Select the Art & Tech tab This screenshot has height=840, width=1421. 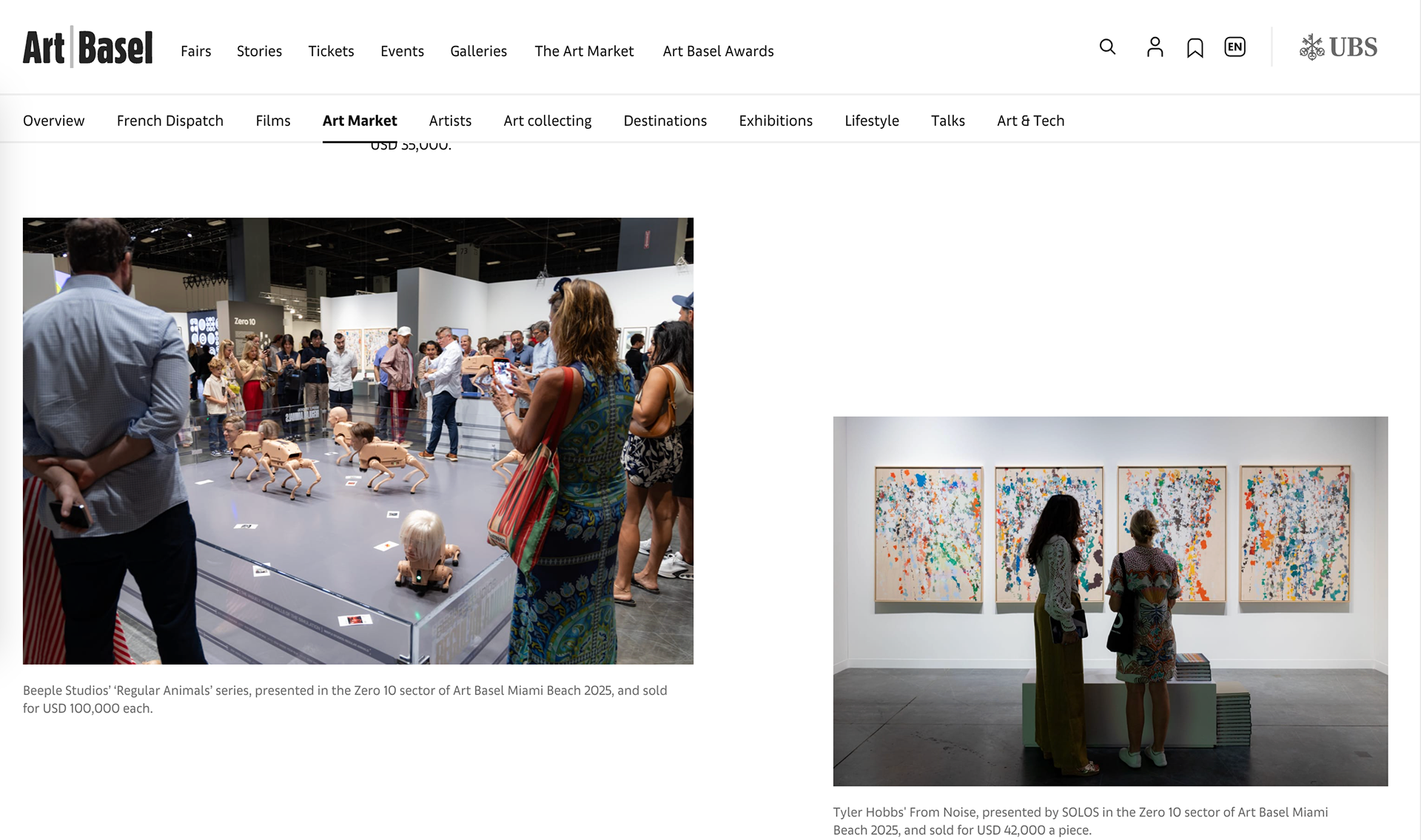(x=1030, y=121)
